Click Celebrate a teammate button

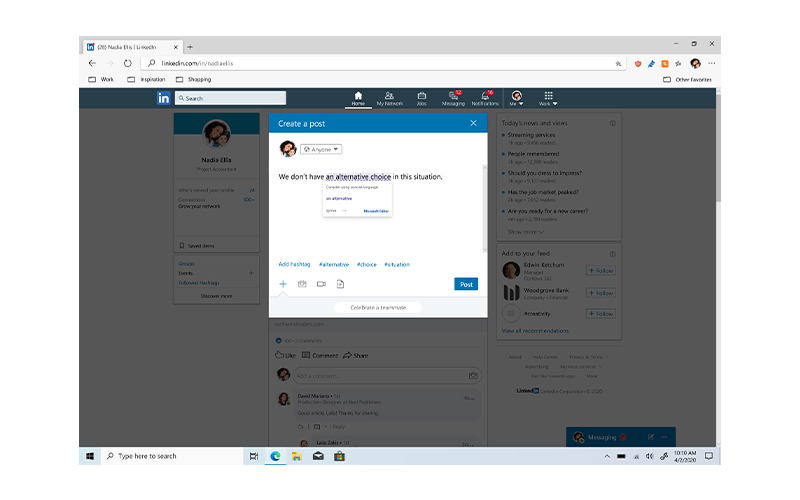pyautogui.click(x=378, y=307)
